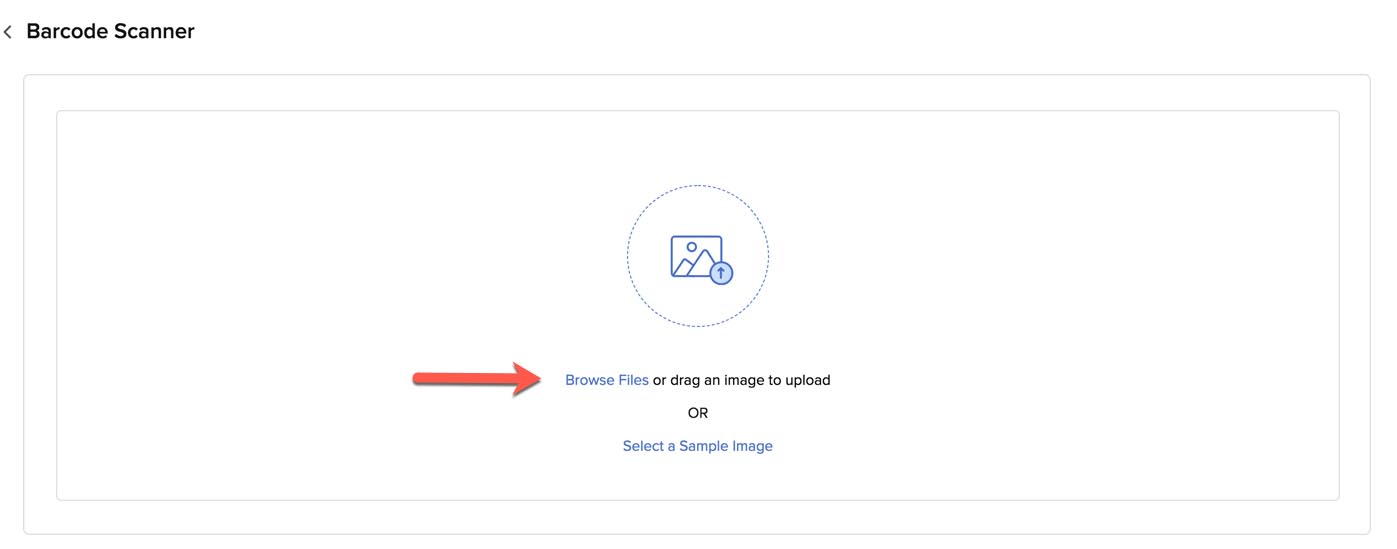Click the word 'Sample' in the sample link
Viewport: 1397px width, 549px height.
click(705, 446)
